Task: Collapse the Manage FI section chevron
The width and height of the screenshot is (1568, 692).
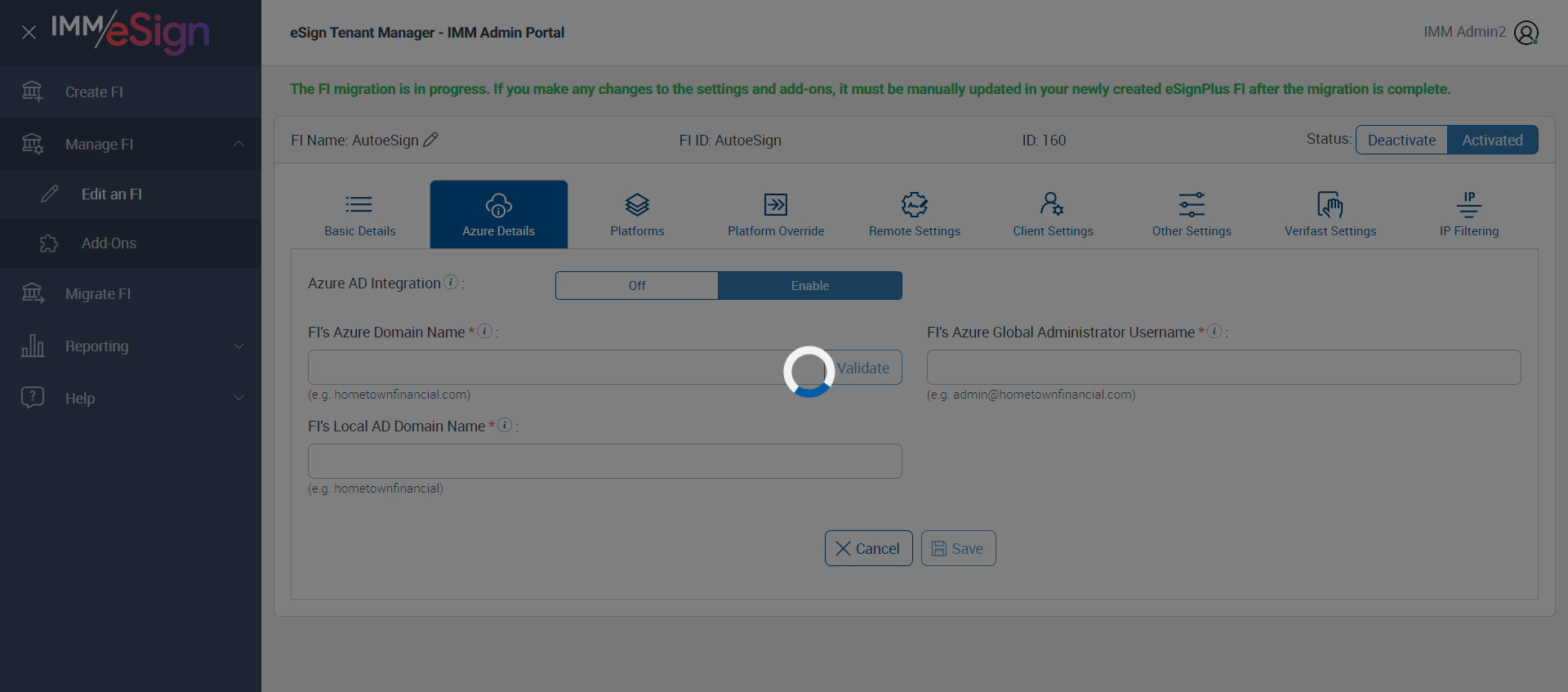Action: click(x=238, y=144)
